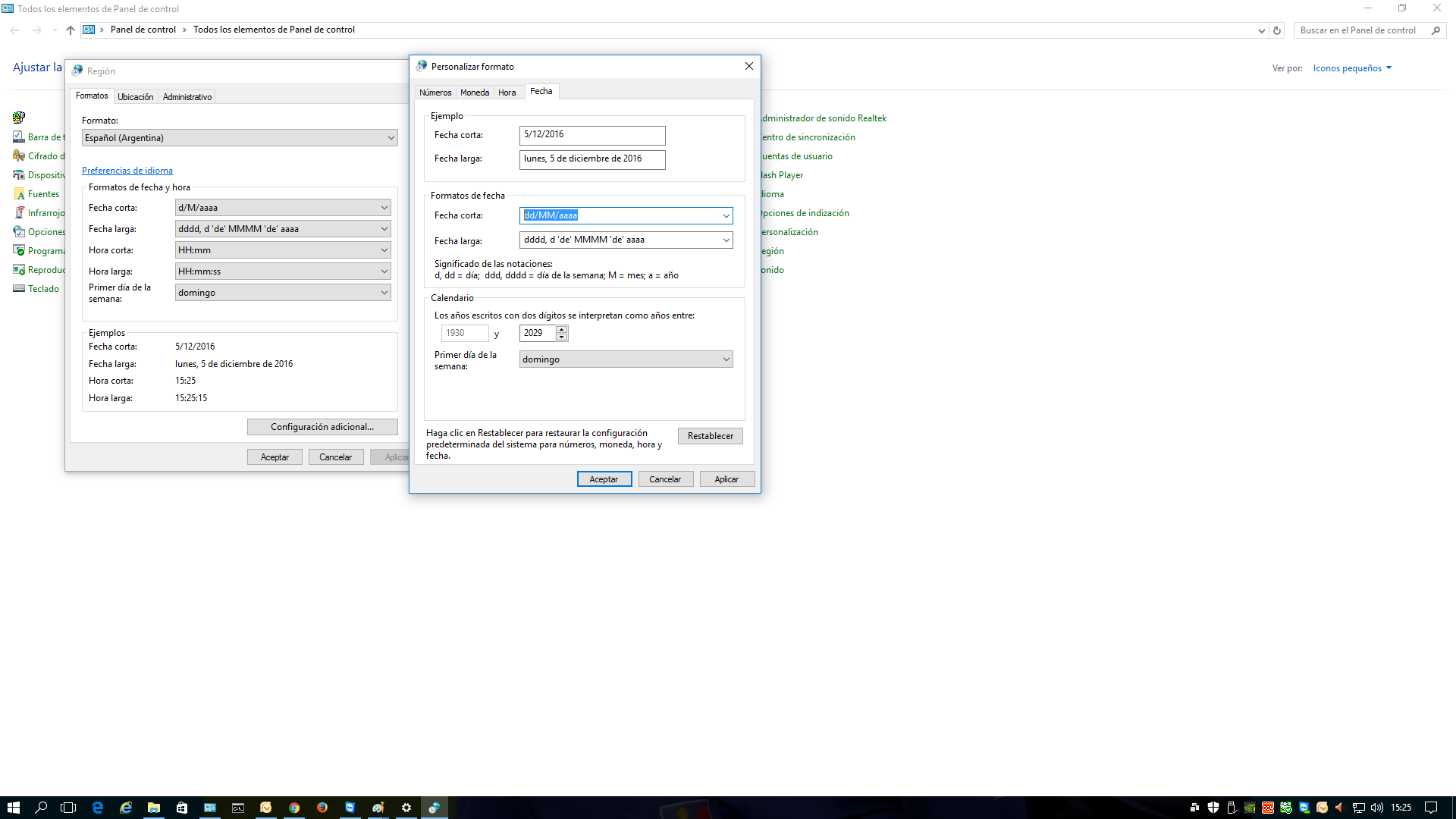Click the up-arrow navigation icon

point(71,30)
